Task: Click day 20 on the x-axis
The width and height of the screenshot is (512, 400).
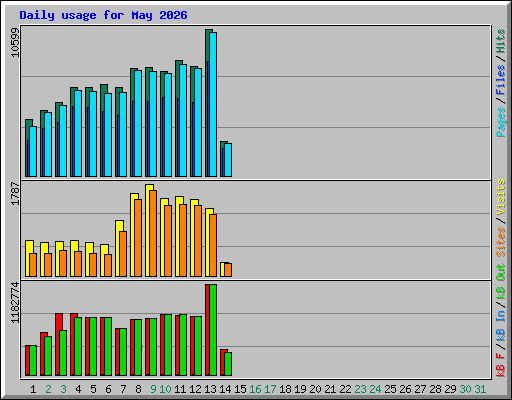Action: [315, 389]
